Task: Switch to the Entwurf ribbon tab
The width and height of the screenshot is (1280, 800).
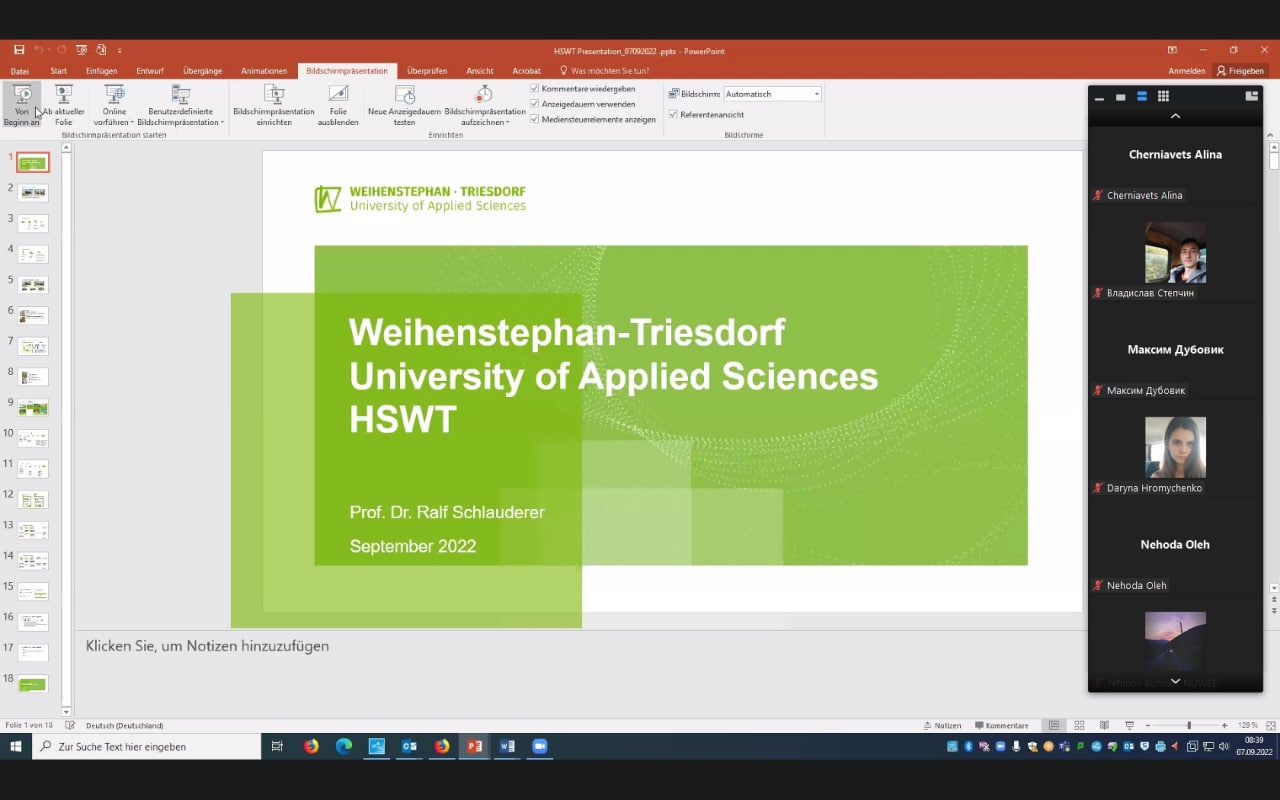Action: click(150, 71)
